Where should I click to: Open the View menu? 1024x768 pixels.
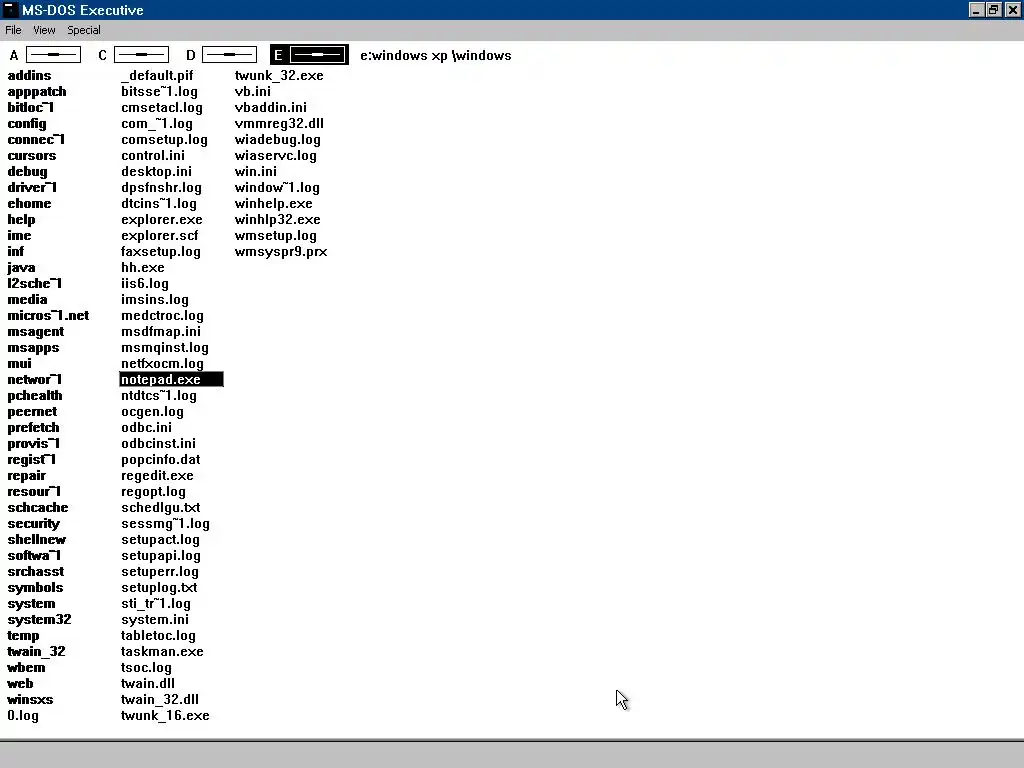[x=44, y=30]
